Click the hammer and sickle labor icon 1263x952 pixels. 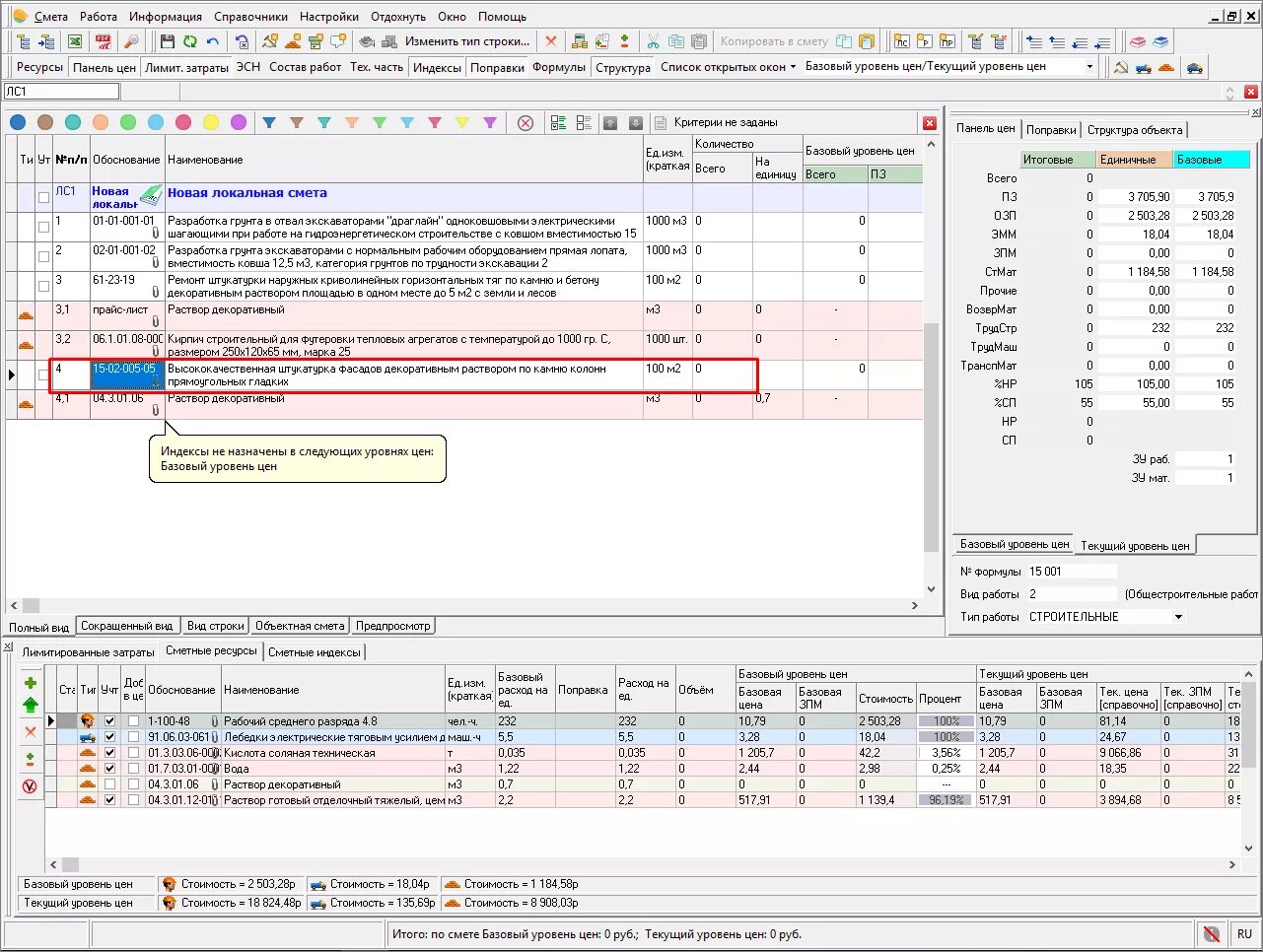coord(1121,67)
